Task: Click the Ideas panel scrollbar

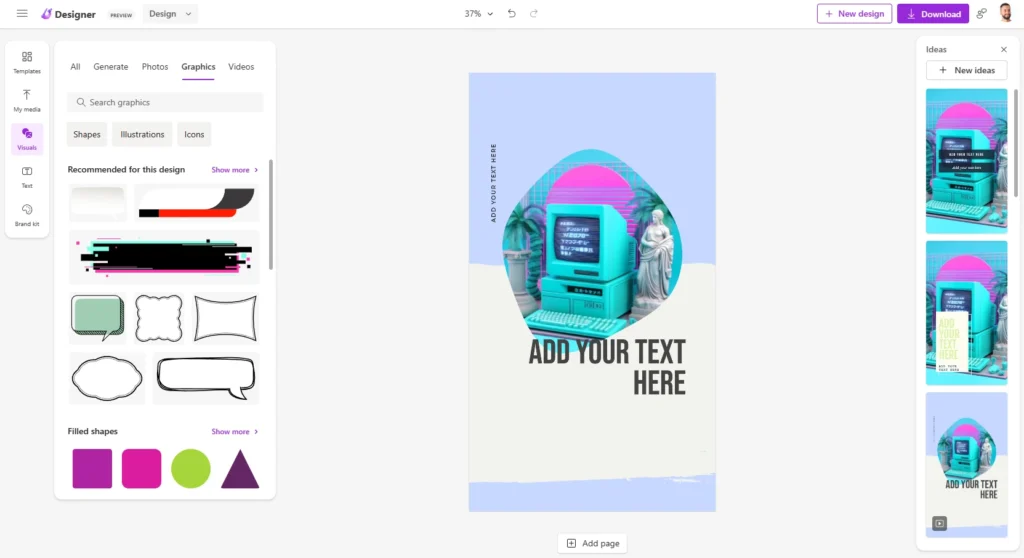Action: tap(1015, 144)
